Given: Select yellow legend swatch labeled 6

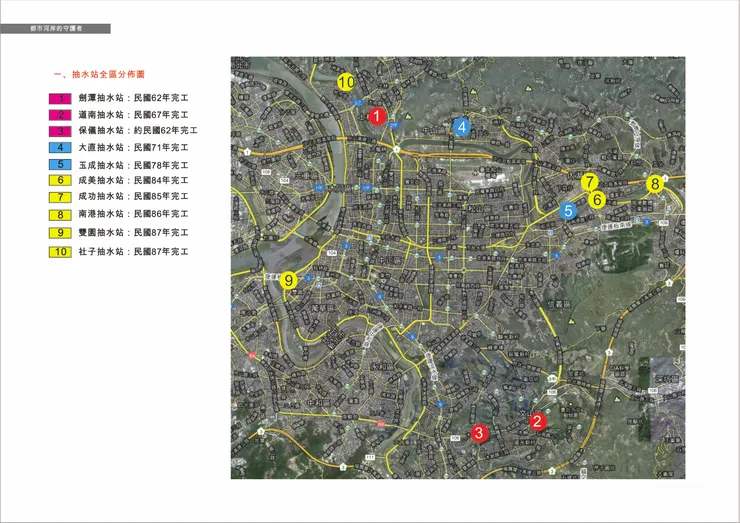Looking at the screenshot, I should (60, 180).
